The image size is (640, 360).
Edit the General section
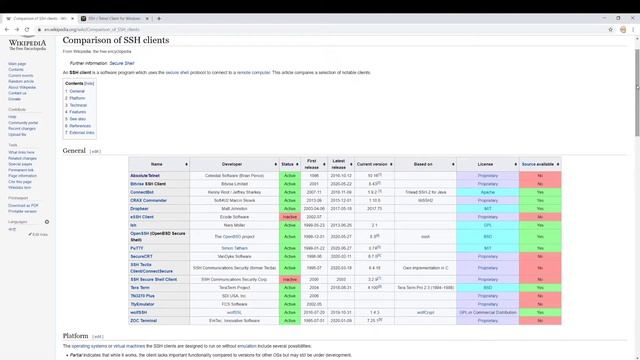(x=95, y=151)
